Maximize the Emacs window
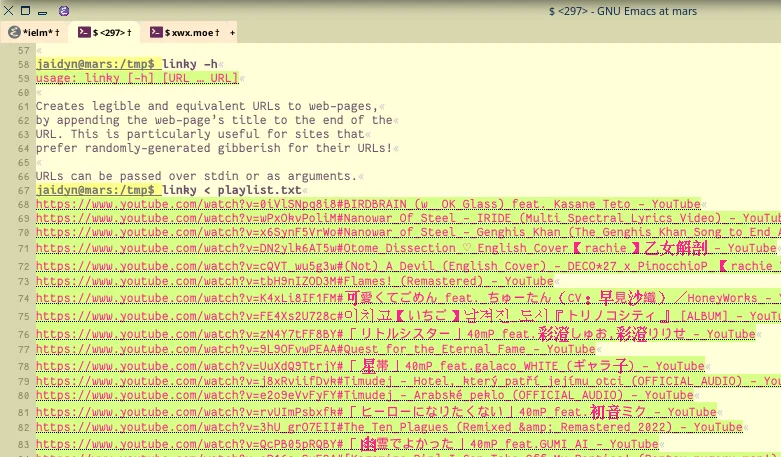 (x=26, y=11)
